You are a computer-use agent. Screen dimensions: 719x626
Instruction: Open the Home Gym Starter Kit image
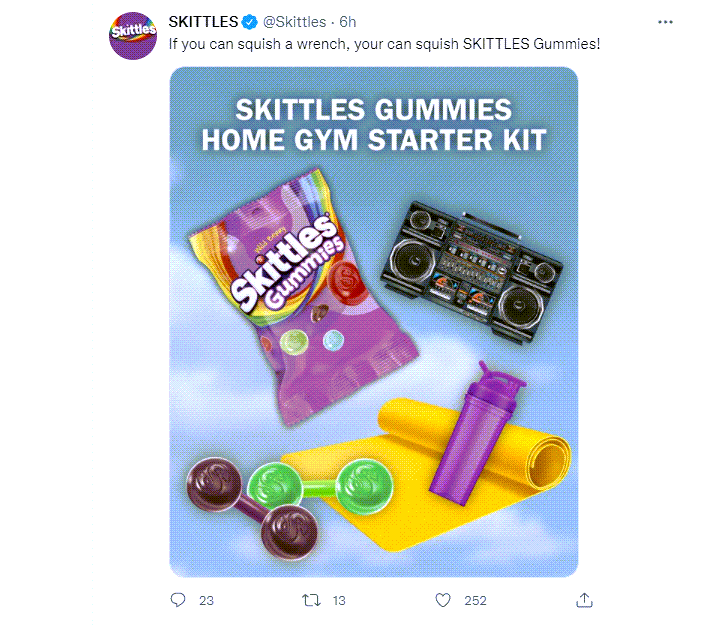(374, 322)
